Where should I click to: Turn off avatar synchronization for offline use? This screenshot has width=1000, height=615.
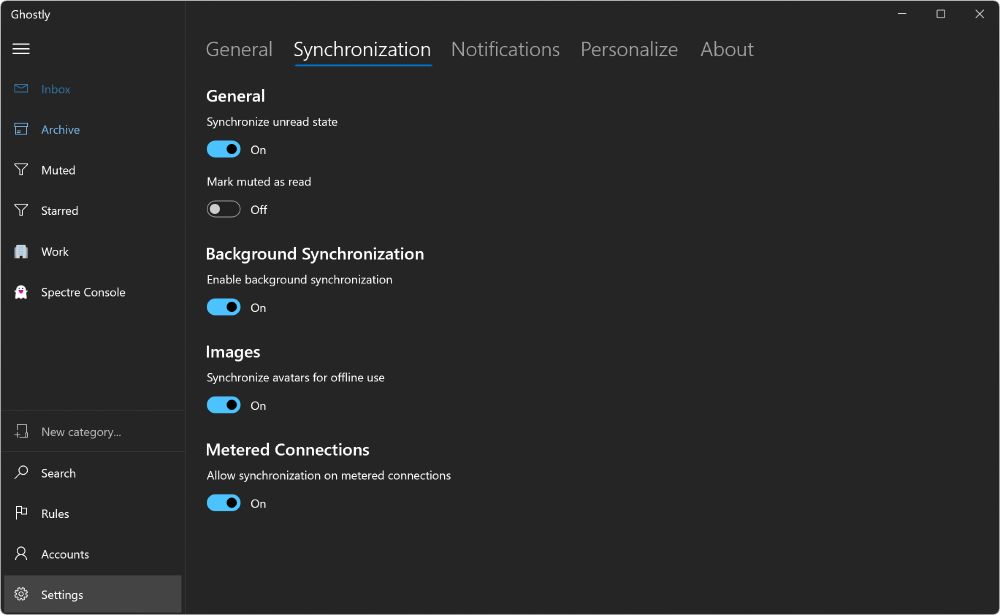tap(223, 405)
